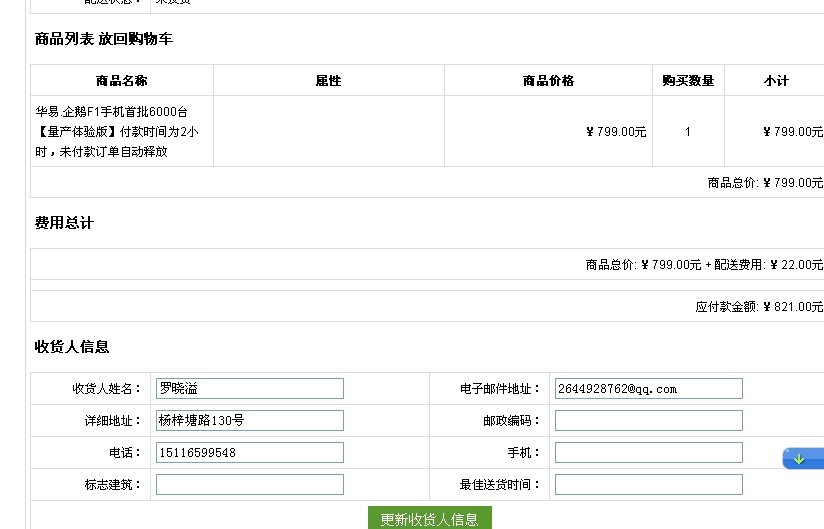Screen dimensions: 824x529
Task: Click the 商品名称 column header
Action: (x=122, y=81)
